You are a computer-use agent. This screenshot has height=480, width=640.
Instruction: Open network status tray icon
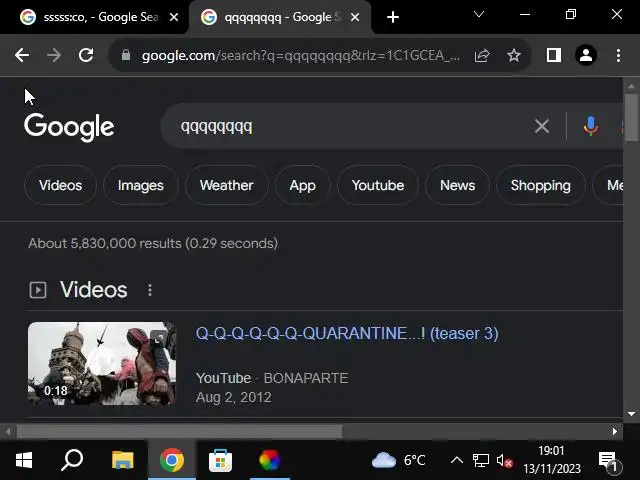pyautogui.click(x=480, y=460)
